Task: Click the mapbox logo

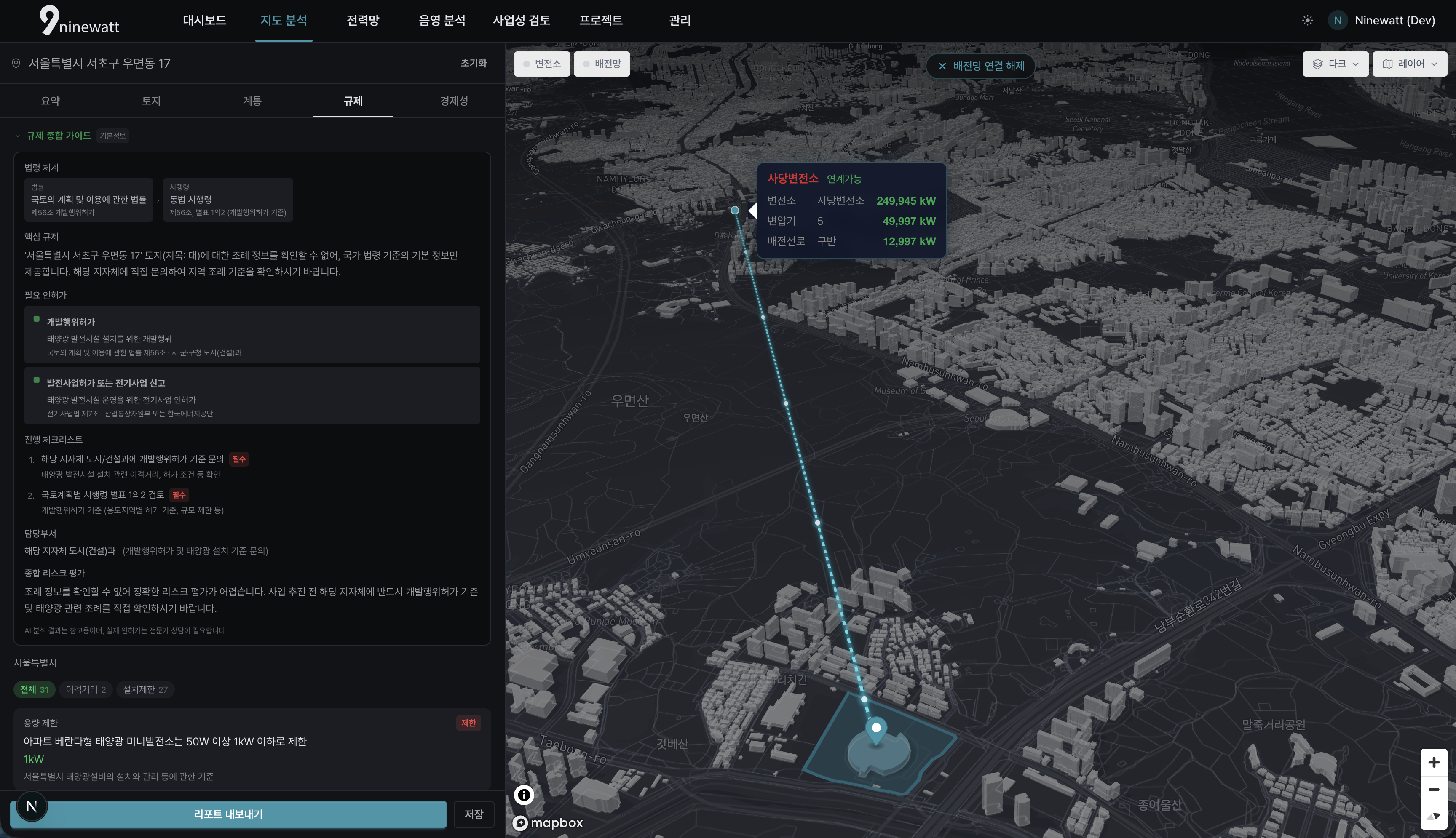Action: click(548, 823)
